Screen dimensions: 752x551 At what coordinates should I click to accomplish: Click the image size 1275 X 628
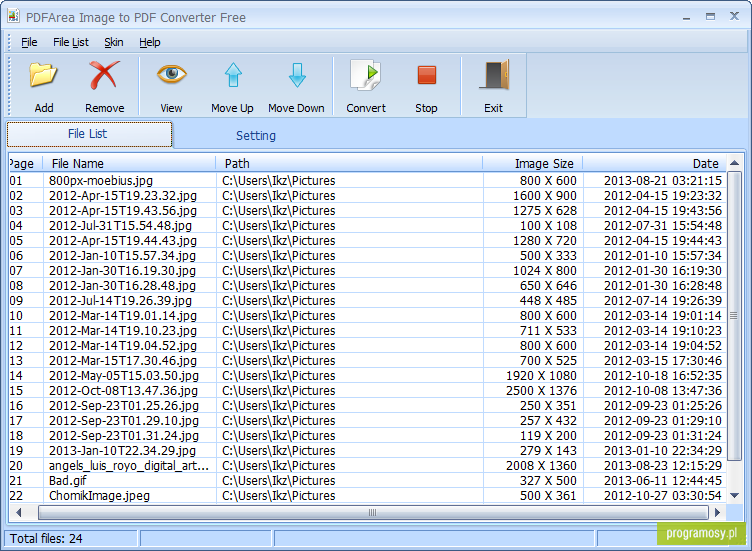[x=545, y=211]
